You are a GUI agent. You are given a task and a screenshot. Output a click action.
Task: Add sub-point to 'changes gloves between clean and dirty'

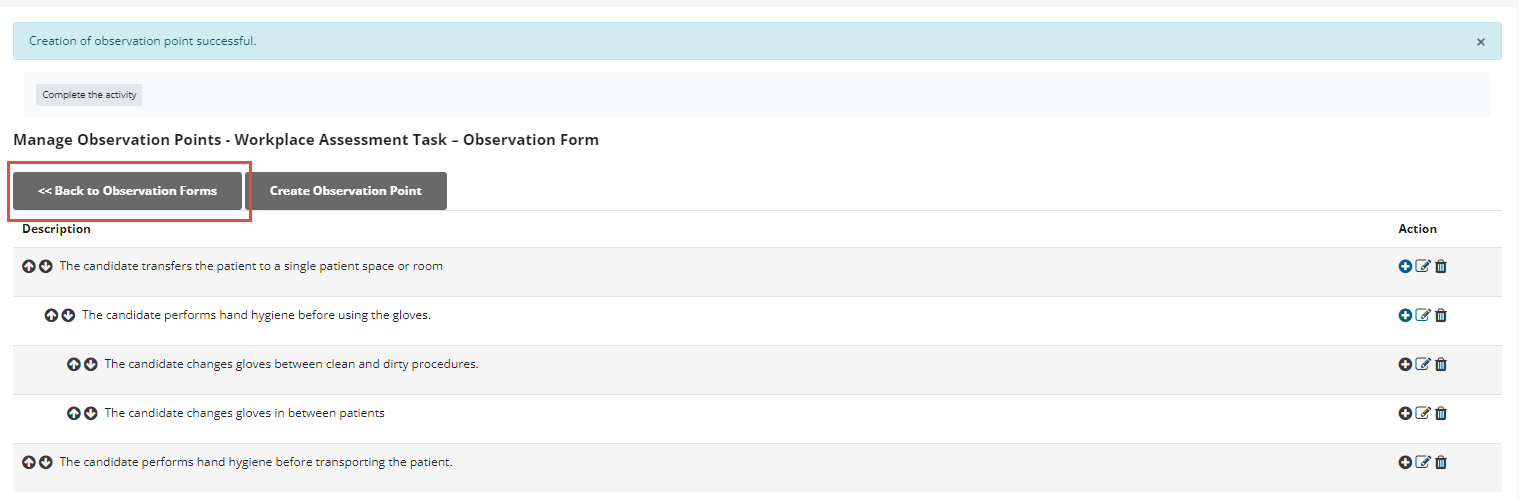1405,365
